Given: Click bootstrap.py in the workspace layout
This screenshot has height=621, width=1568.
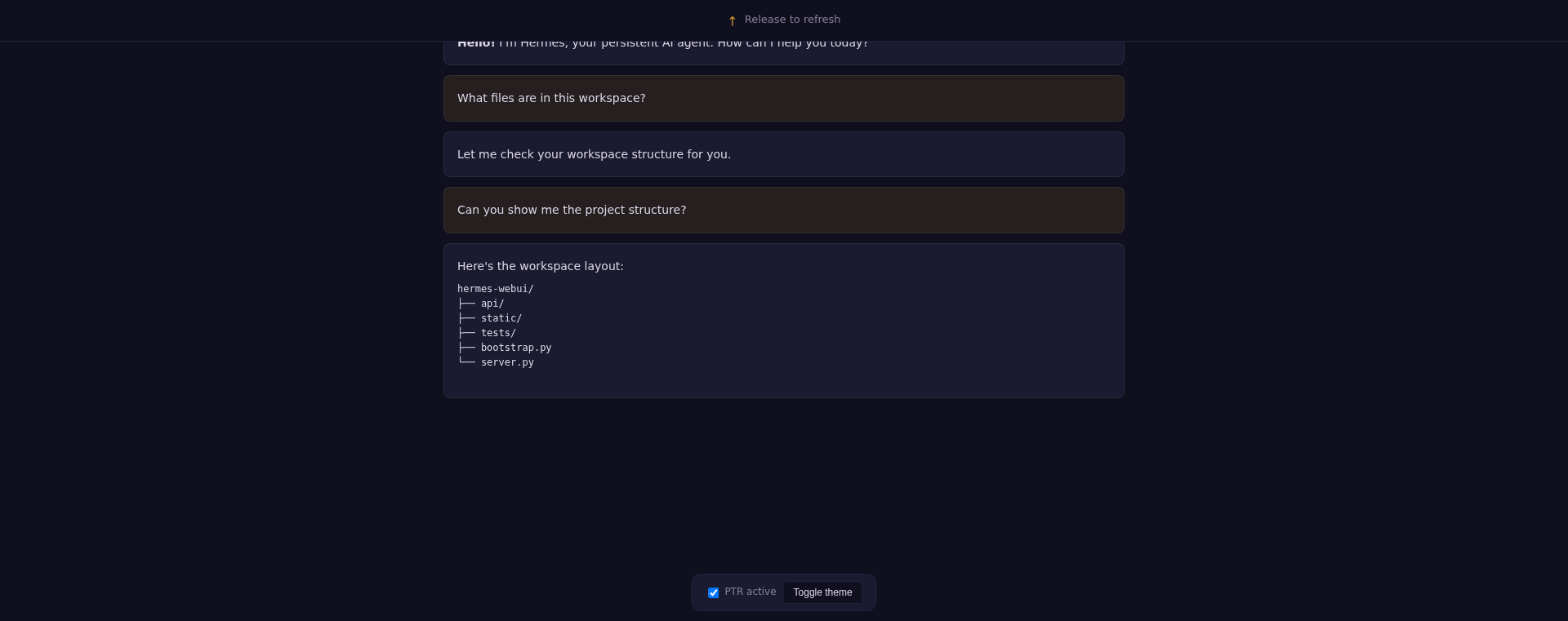Looking at the screenshot, I should [516, 348].
